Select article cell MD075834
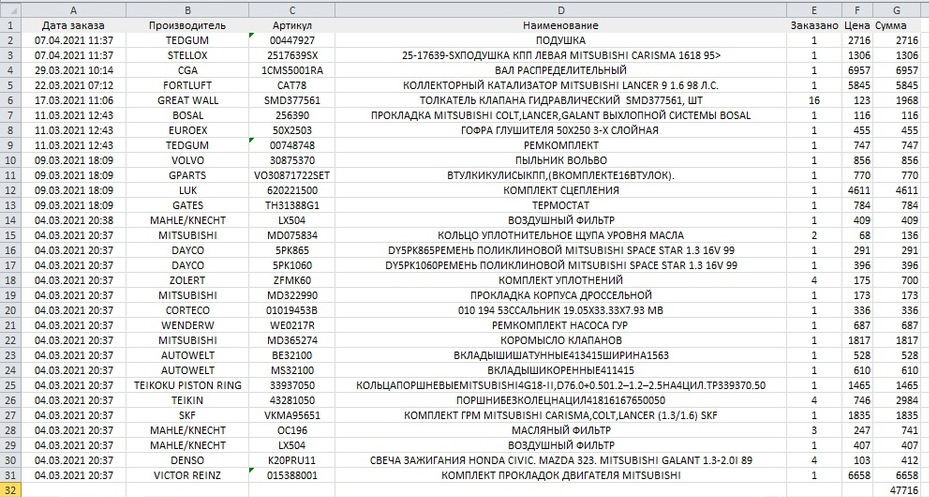The height and width of the screenshot is (497, 929). 292,236
